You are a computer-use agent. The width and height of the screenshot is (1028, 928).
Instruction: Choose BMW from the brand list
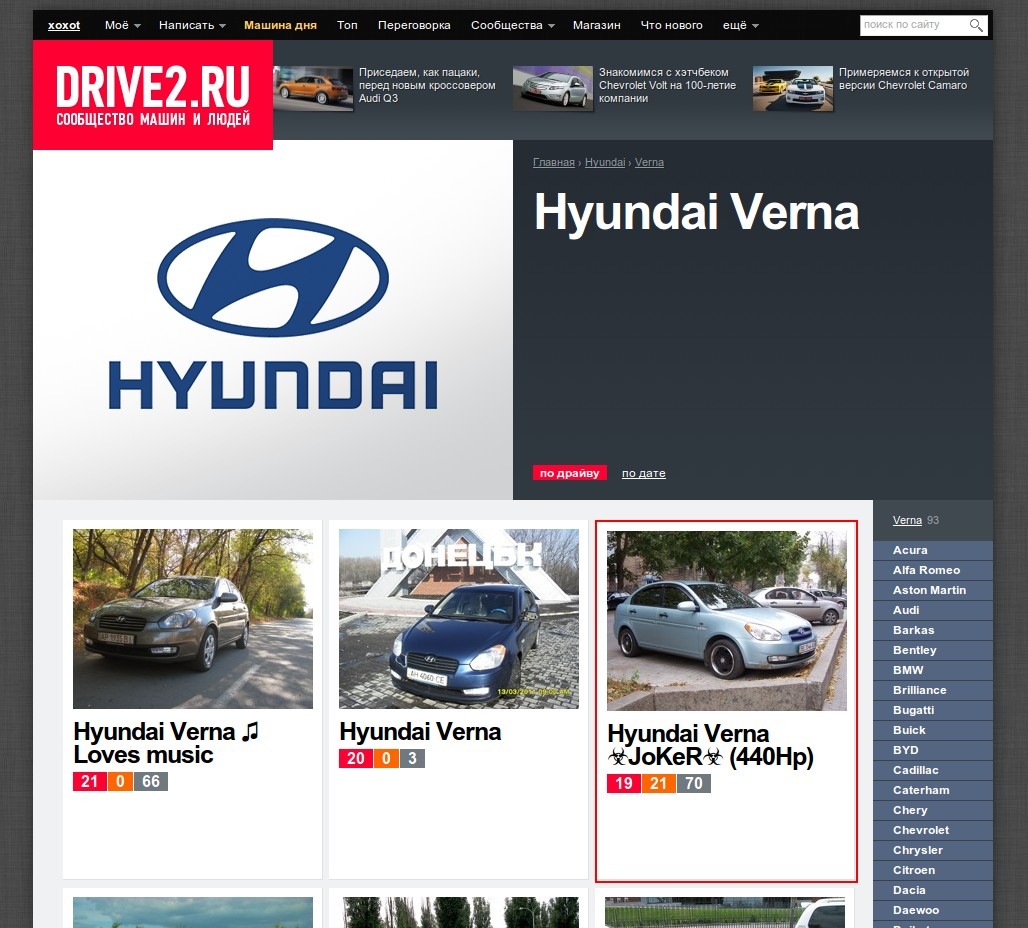933,670
